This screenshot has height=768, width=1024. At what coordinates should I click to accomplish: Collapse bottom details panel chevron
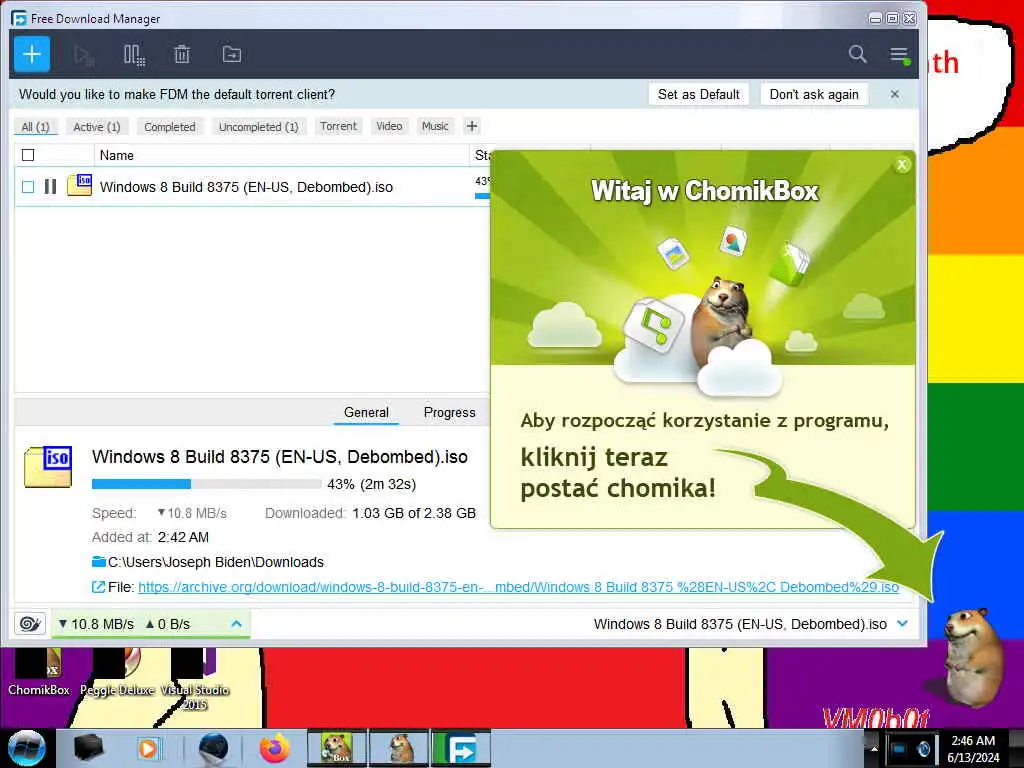point(903,624)
